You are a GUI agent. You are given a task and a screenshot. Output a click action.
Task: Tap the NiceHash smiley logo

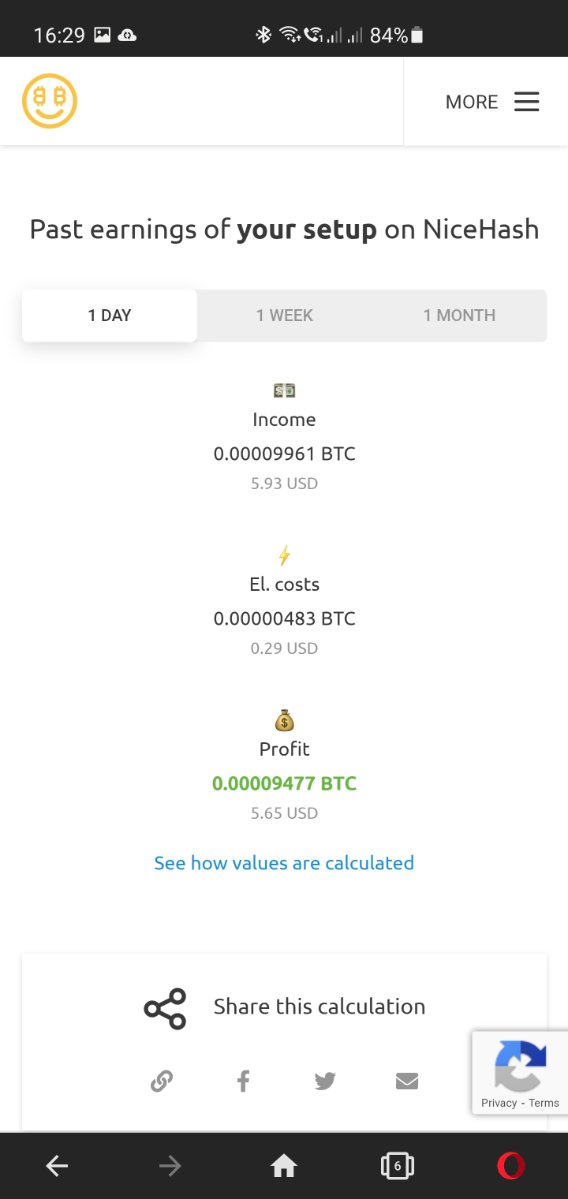tap(50, 101)
